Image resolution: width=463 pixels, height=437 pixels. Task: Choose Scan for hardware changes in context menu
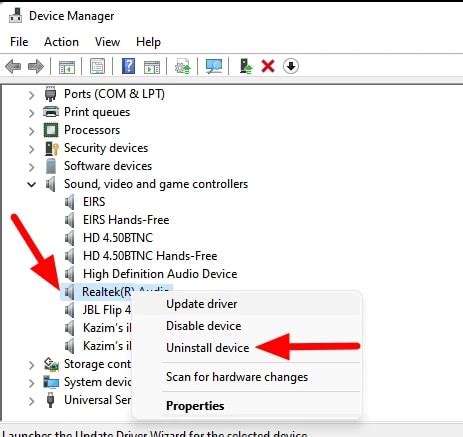click(x=247, y=377)
